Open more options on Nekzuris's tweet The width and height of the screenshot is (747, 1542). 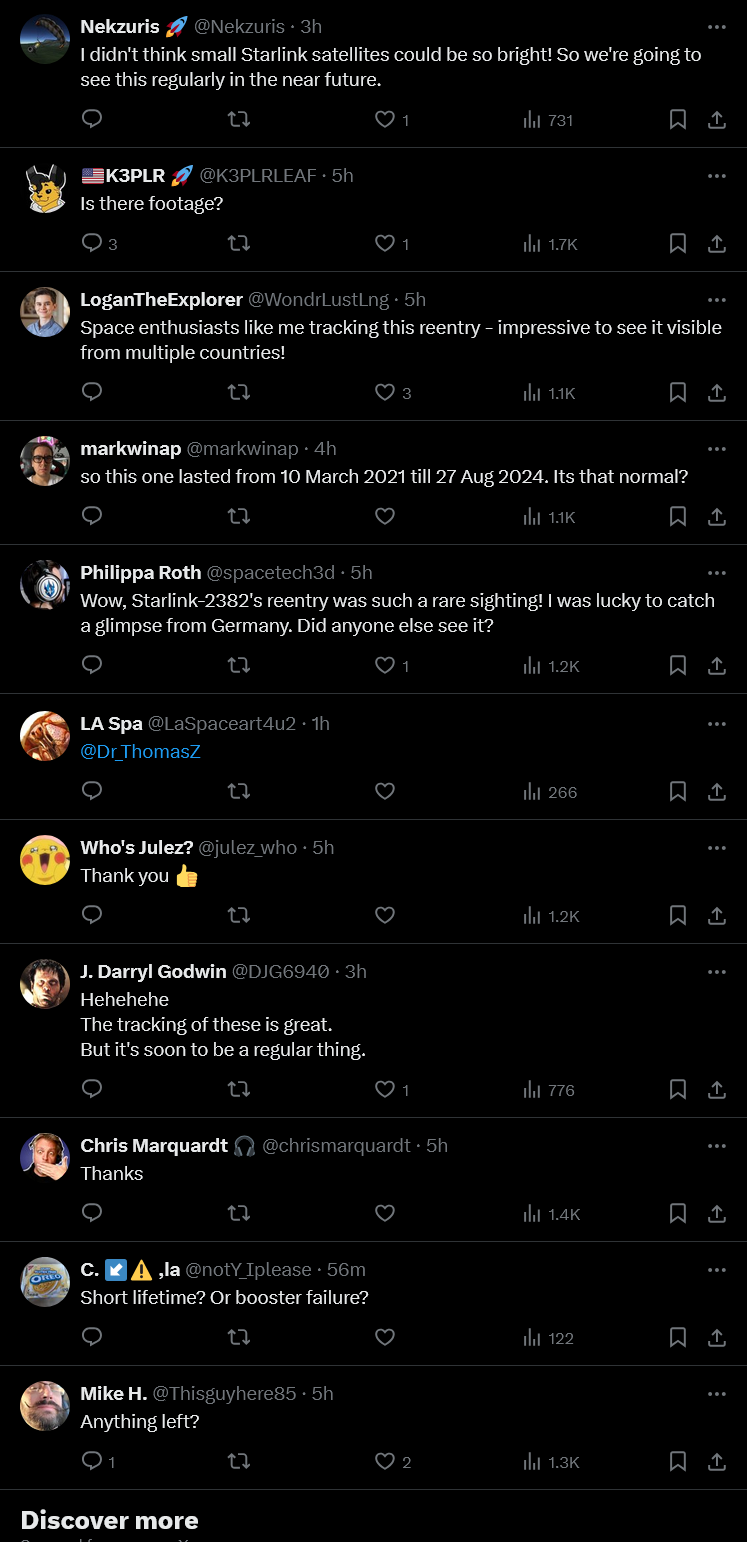(x=717, y=27)
